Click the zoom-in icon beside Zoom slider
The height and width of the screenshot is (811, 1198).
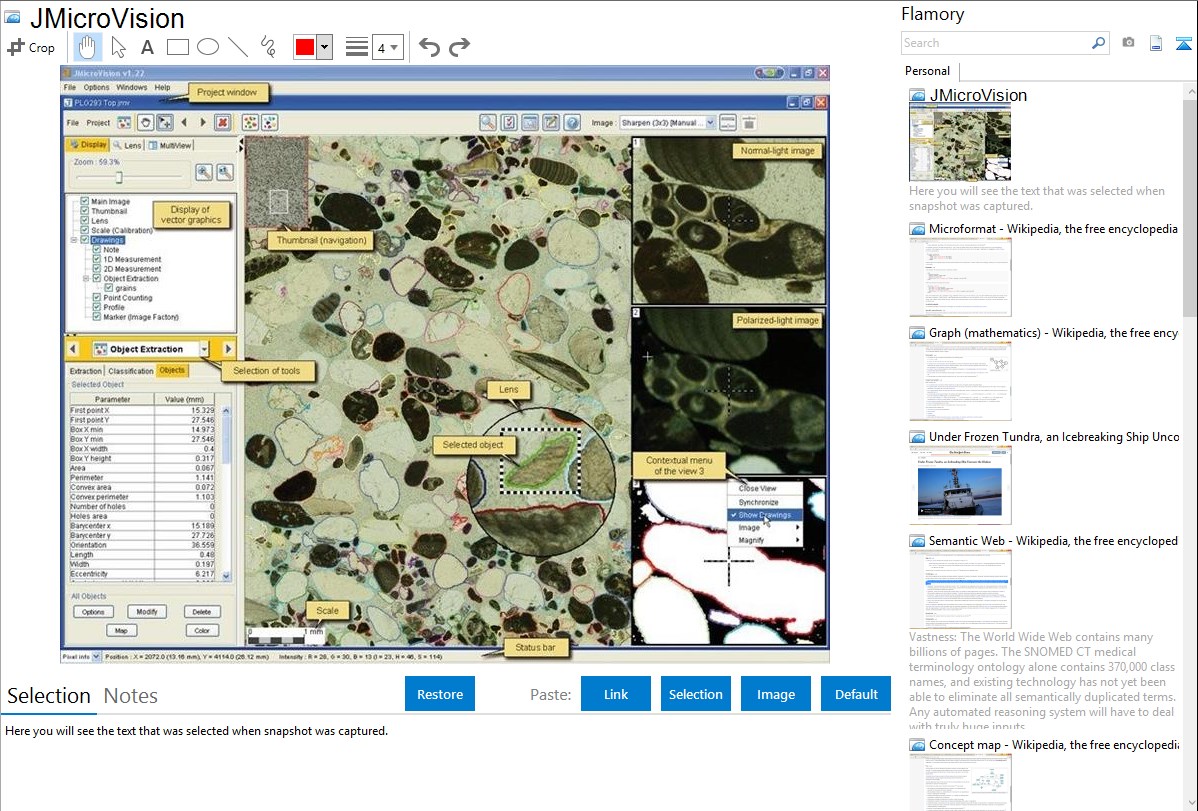tap(204, 172)
